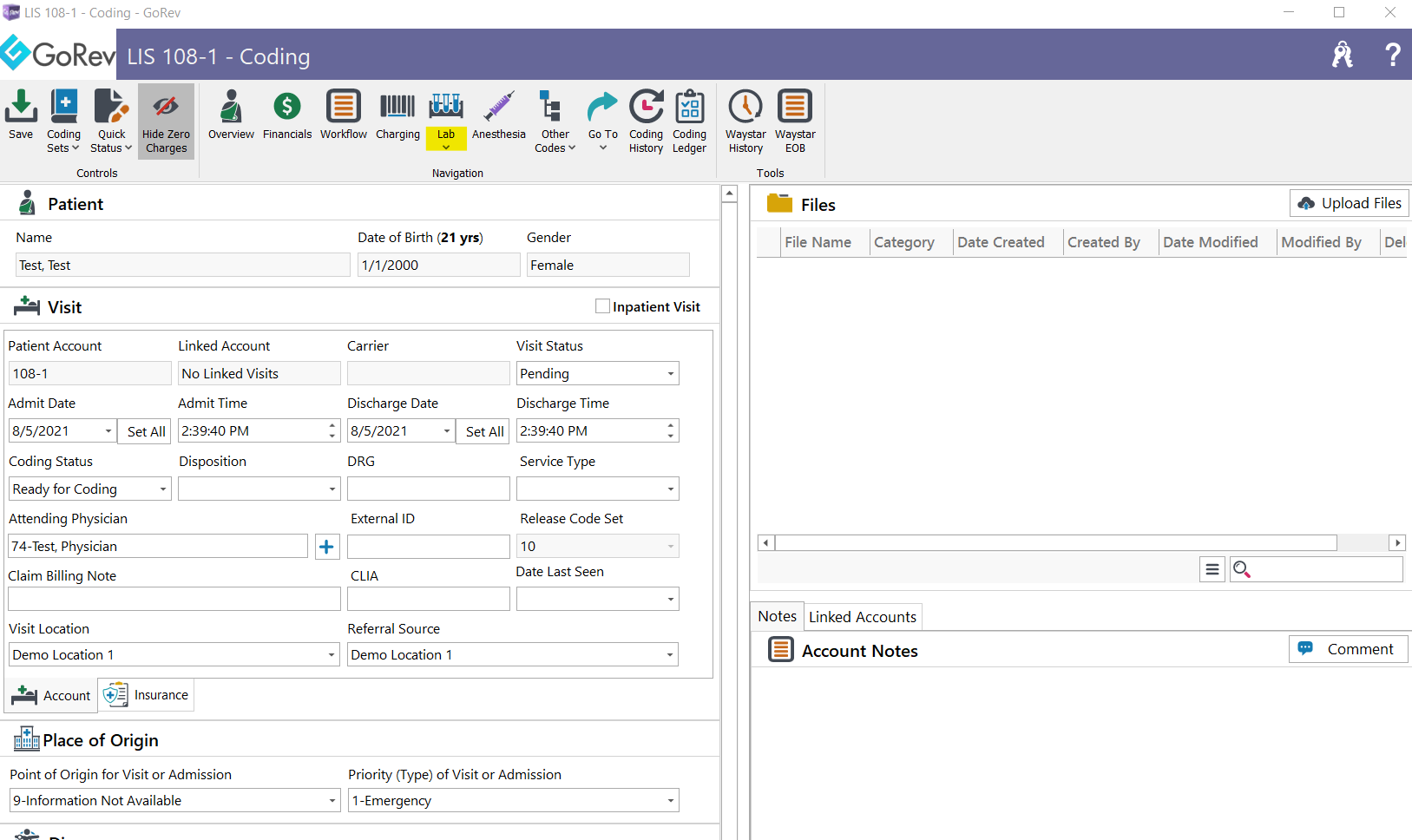
Task: Sort files by Modified By column
Action: pyautogui.click(x=1321, y=242)
